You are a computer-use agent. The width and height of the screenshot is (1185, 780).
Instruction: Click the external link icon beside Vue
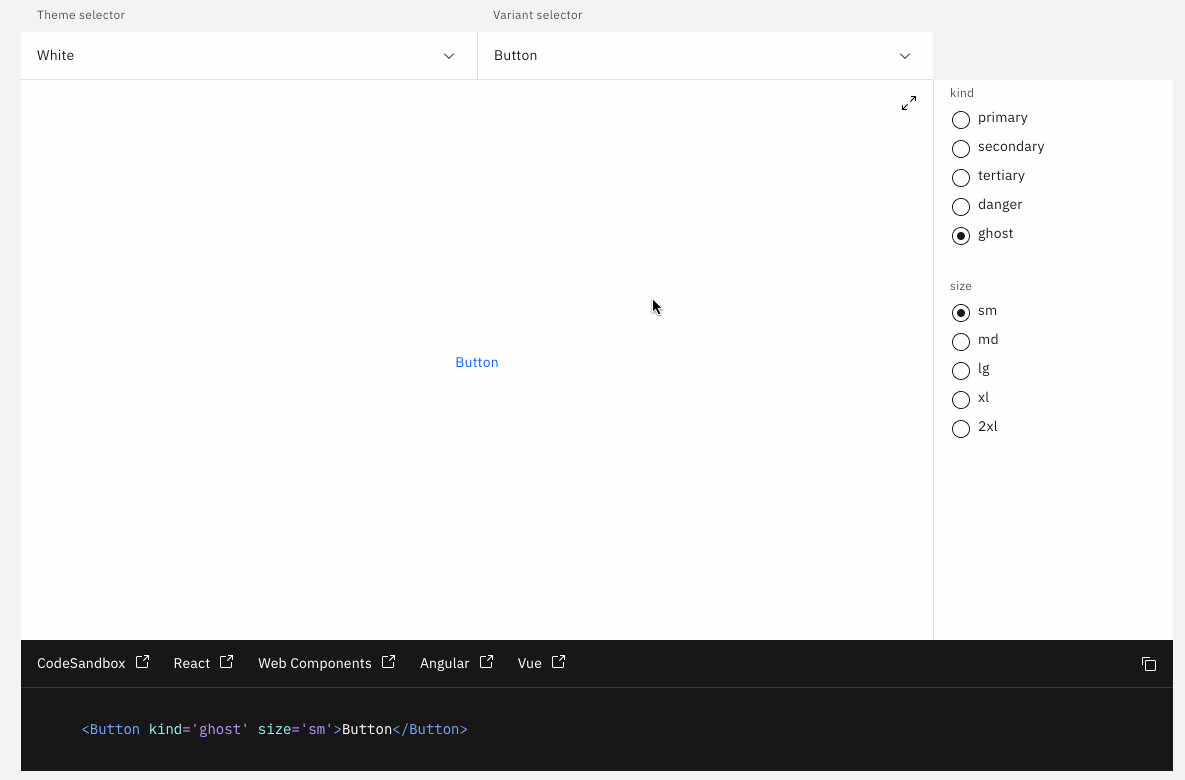pos(558,661)
